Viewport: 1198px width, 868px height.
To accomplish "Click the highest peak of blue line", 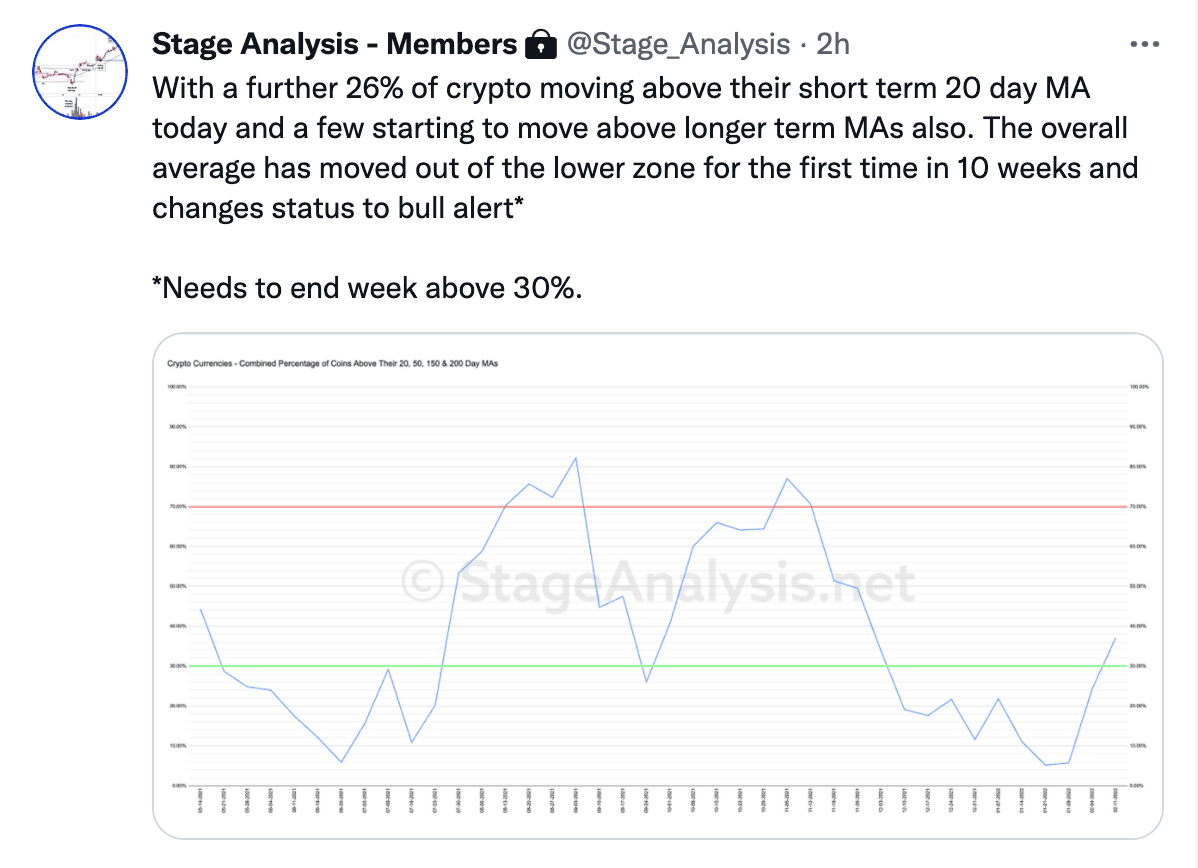I will tap(575, 458).
